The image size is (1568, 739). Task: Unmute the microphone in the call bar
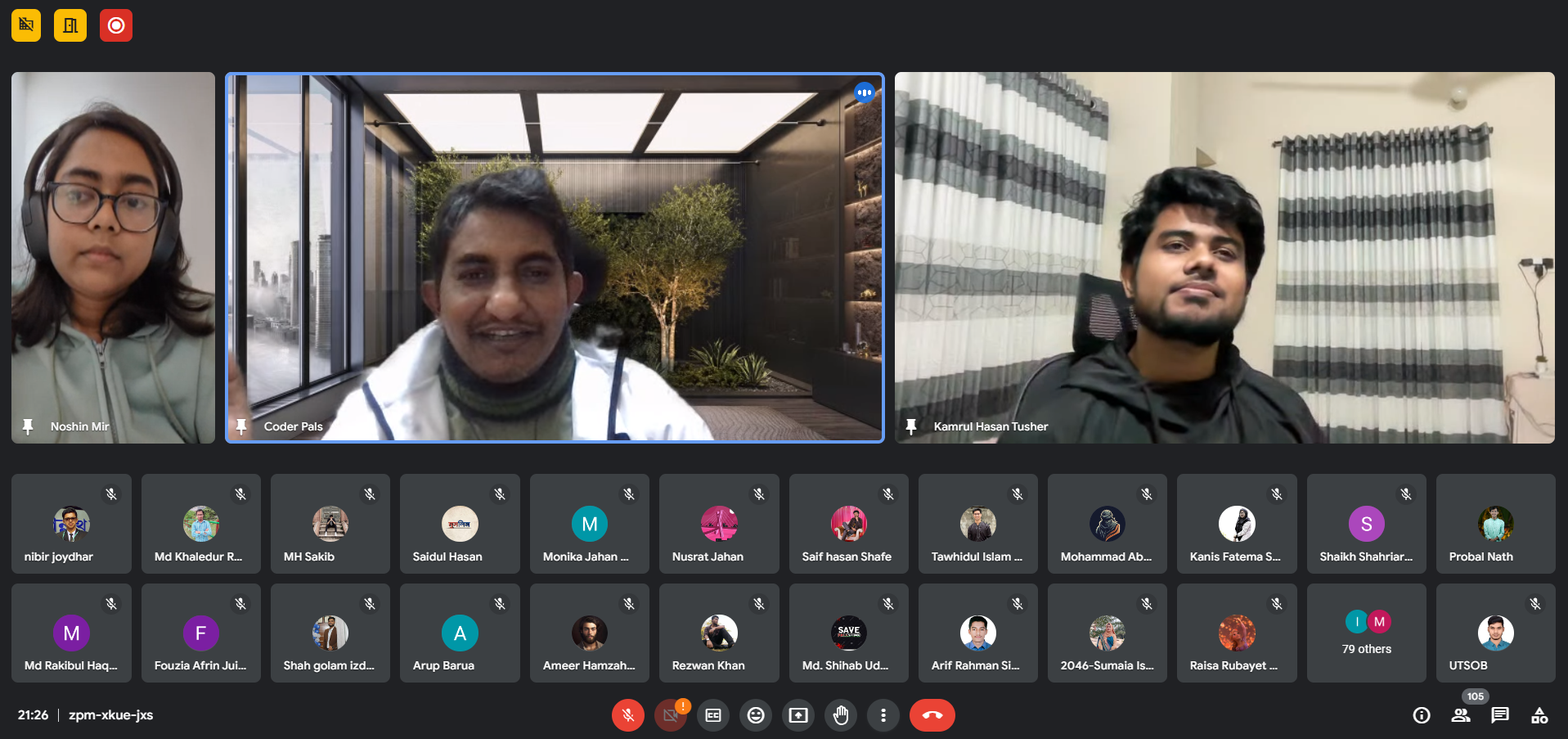627,715
